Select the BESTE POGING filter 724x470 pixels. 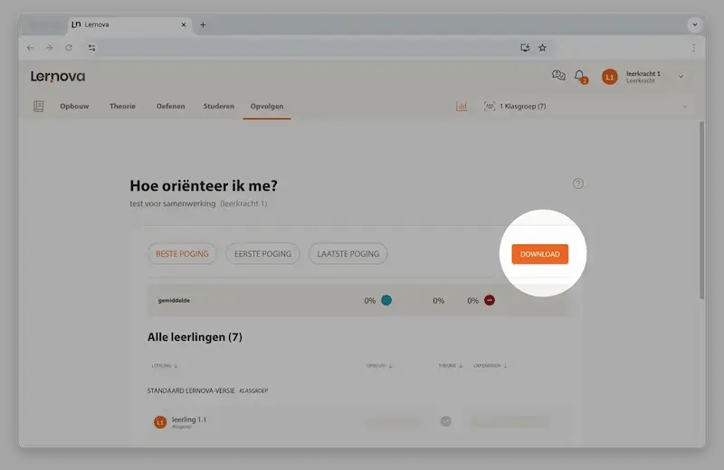point(182,253)
